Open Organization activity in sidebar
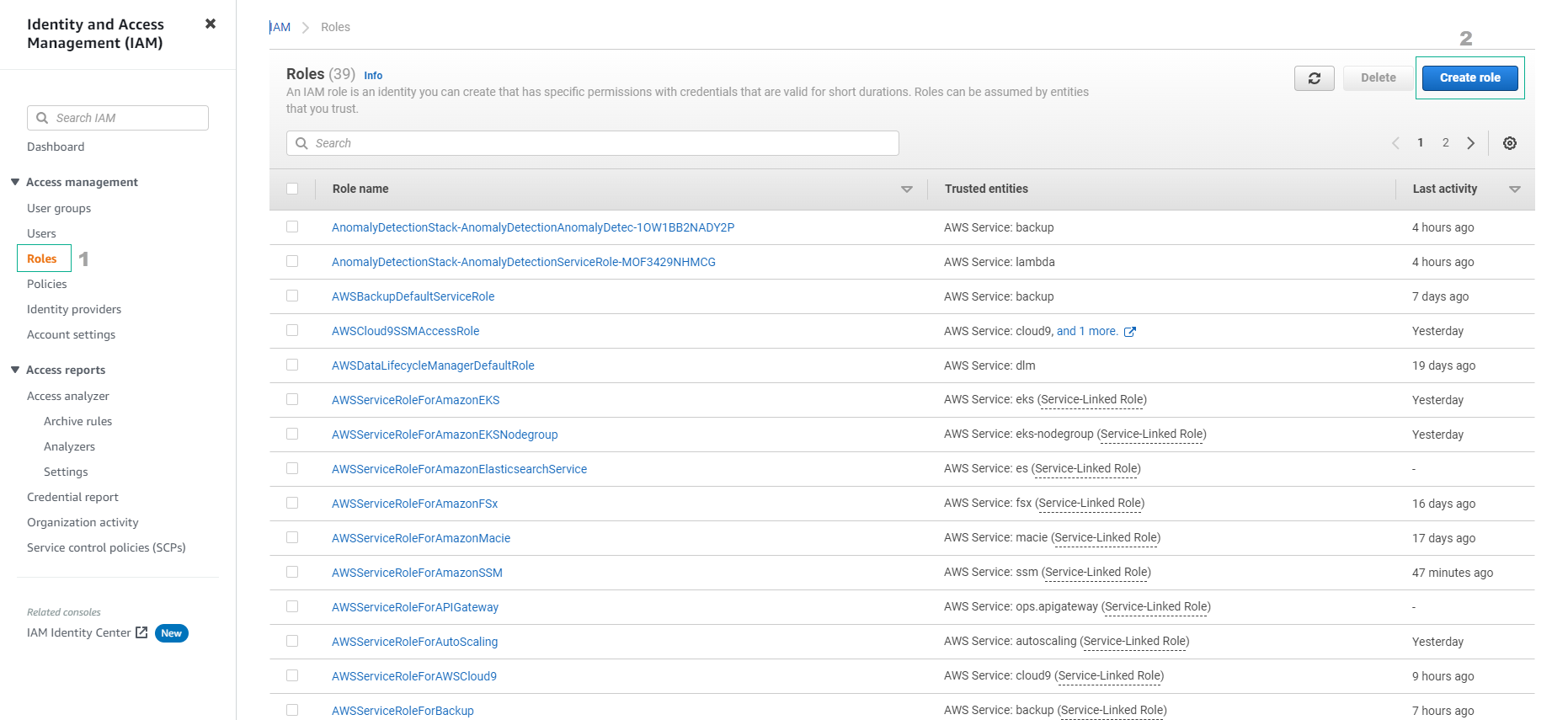 [x=83, y=522]
